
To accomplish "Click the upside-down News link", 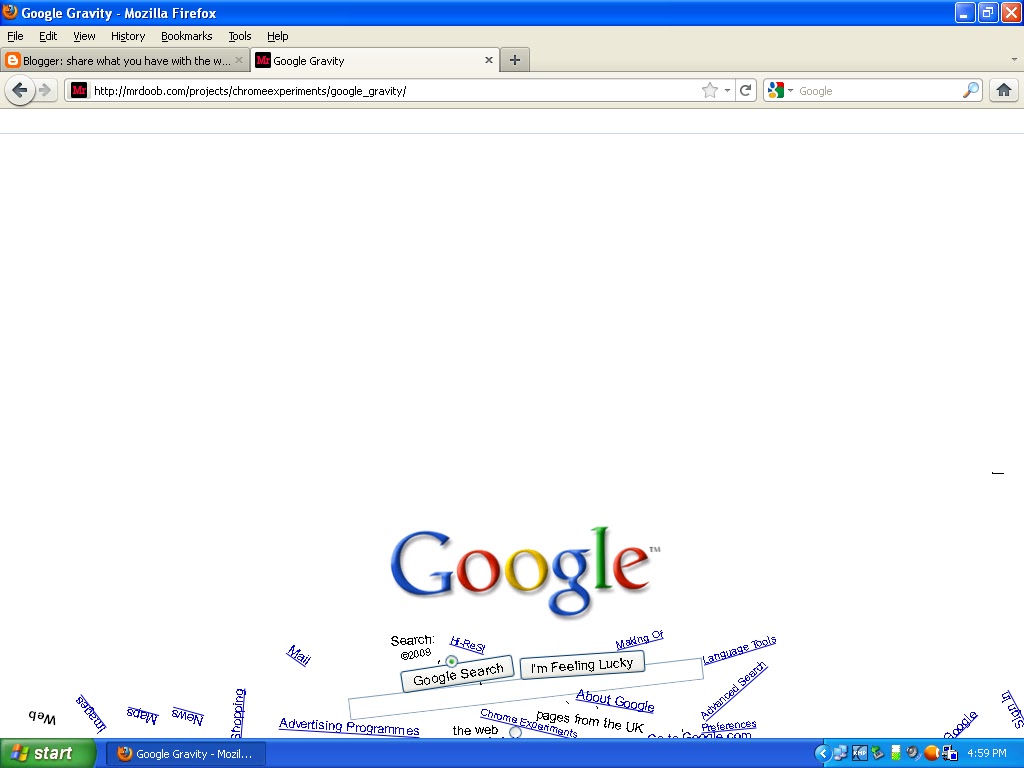I will tap(187, 716).
